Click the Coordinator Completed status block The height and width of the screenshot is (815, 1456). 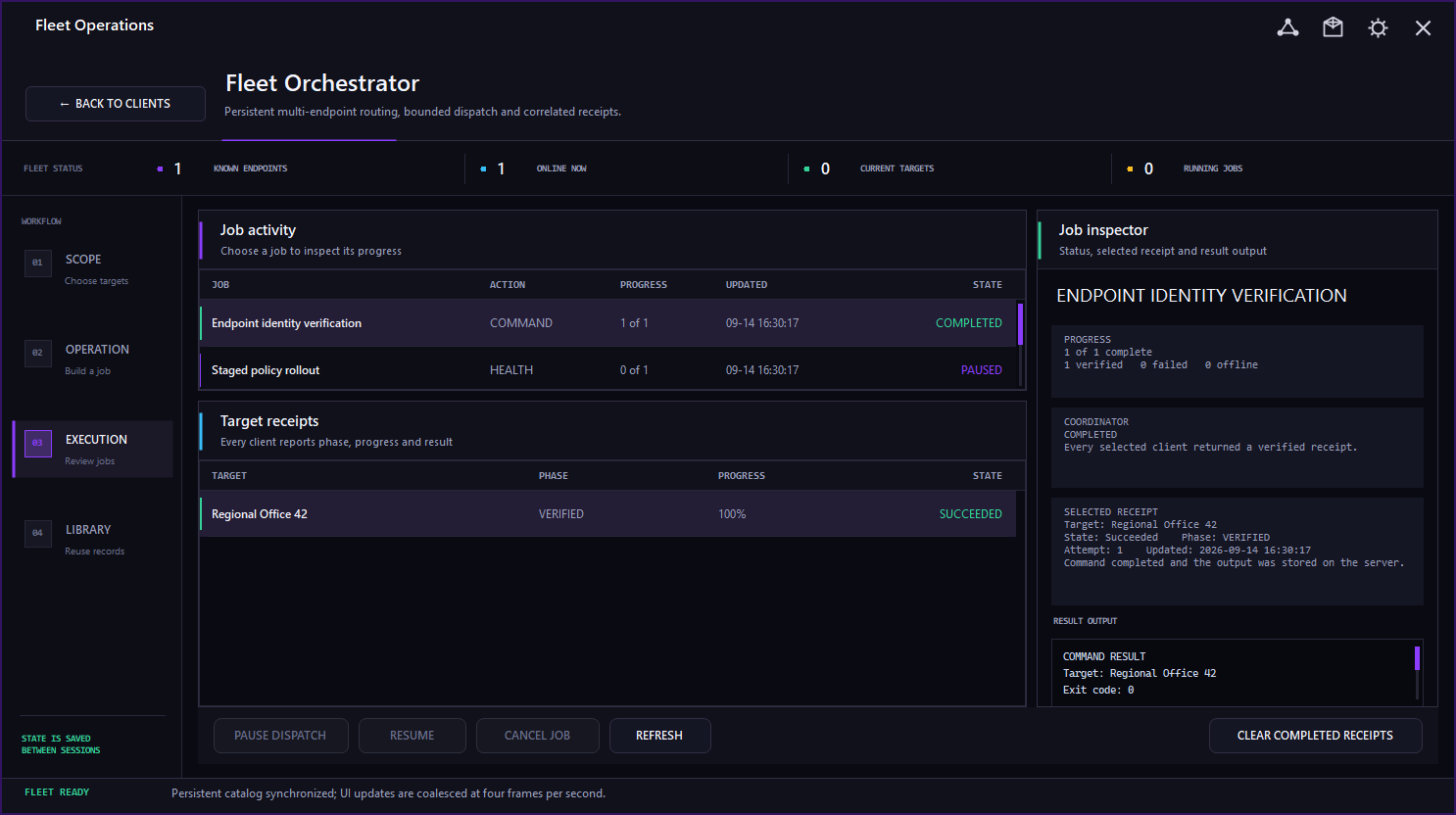[x=1237, y=448]
